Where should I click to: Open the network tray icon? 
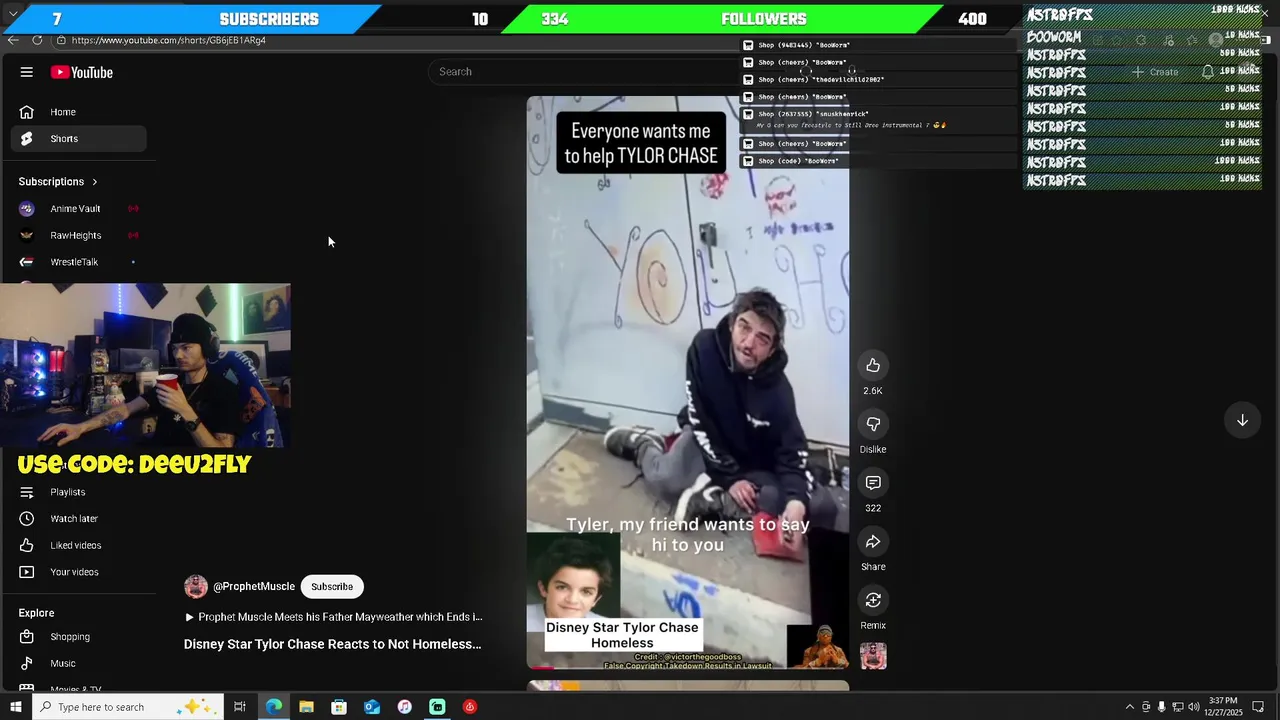click(1177, 707)
